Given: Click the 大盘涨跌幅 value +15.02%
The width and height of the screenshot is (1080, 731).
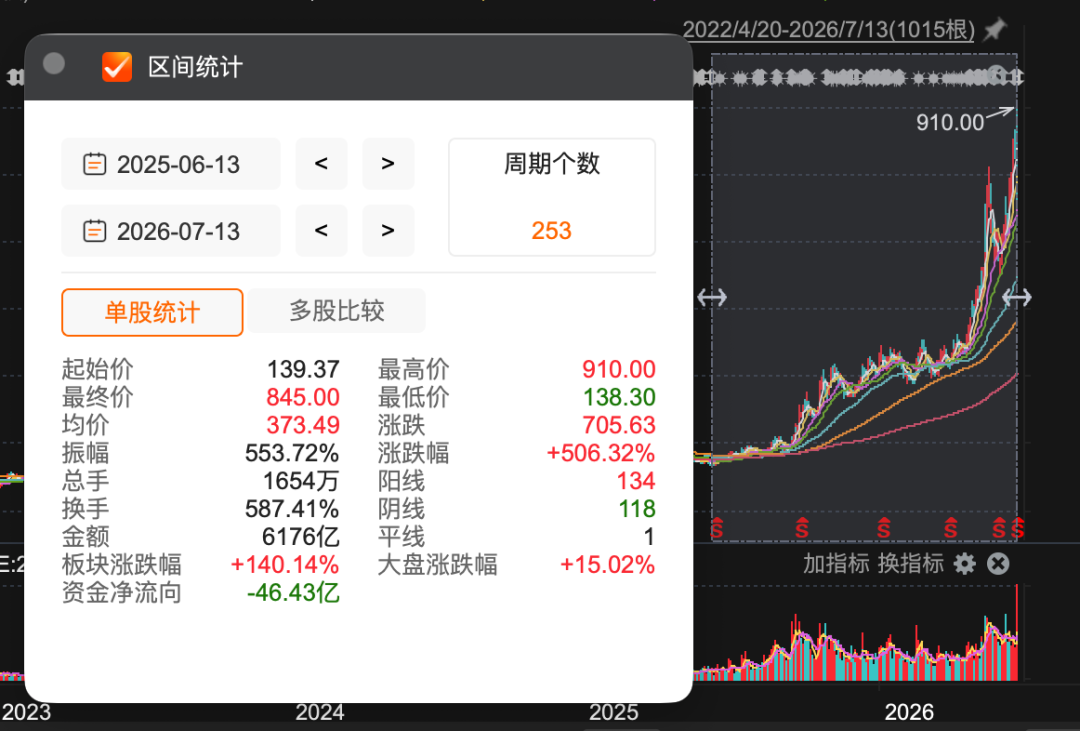Looking at the screenshot, I should click(607, 565).
